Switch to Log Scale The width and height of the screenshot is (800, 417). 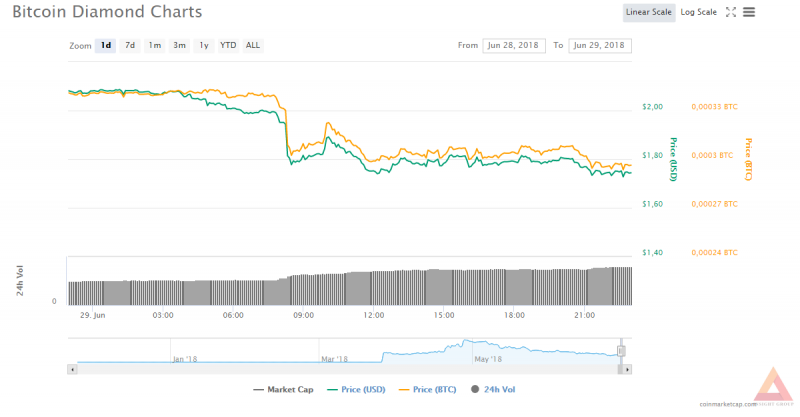(698, 12)
